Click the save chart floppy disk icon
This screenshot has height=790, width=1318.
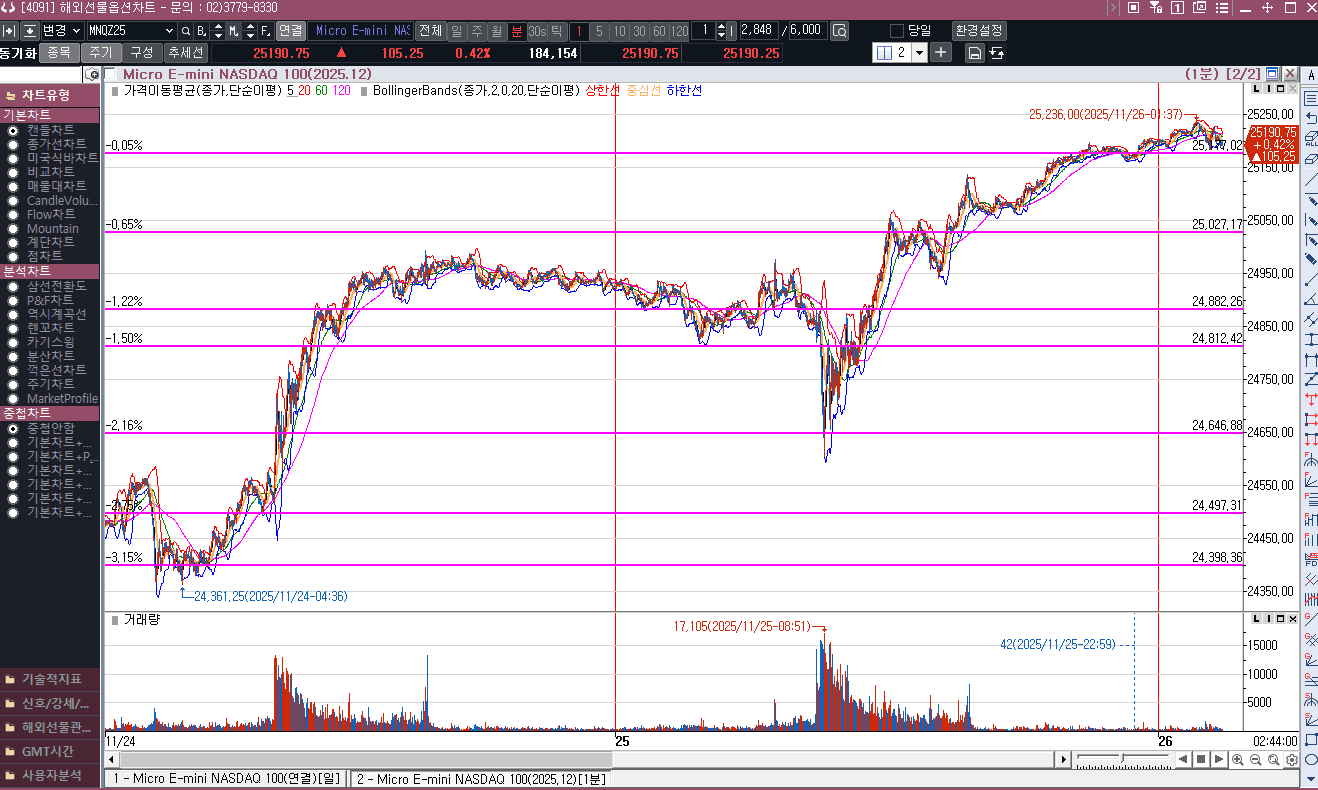(x=974, y=53)
